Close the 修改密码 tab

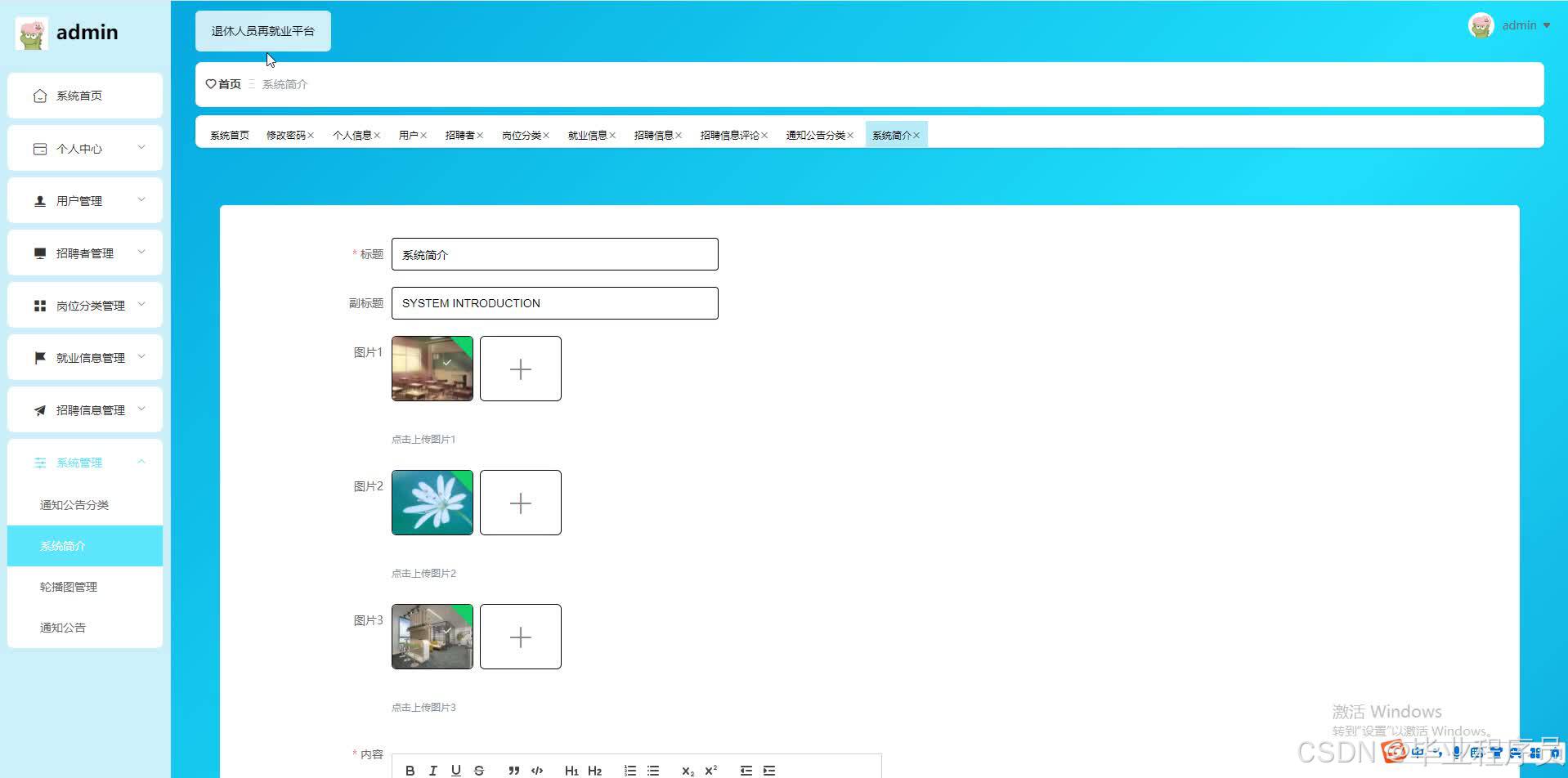click(311, 136)
